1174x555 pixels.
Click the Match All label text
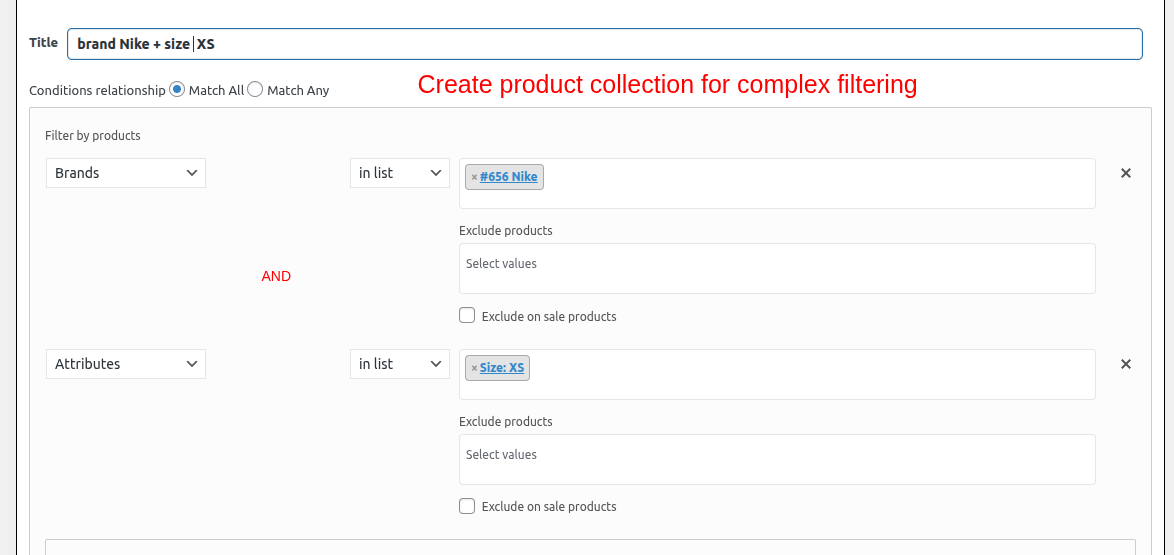pos(216,90)
